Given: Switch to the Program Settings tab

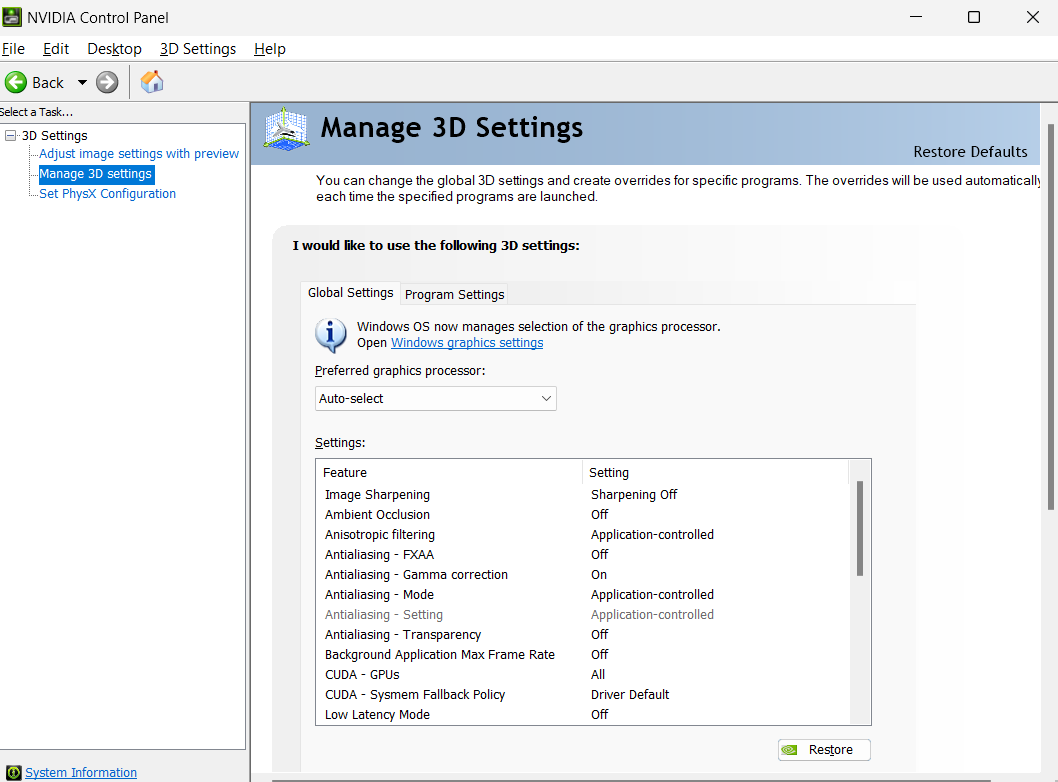Looking at the screenshot, I should pos(454,294).
